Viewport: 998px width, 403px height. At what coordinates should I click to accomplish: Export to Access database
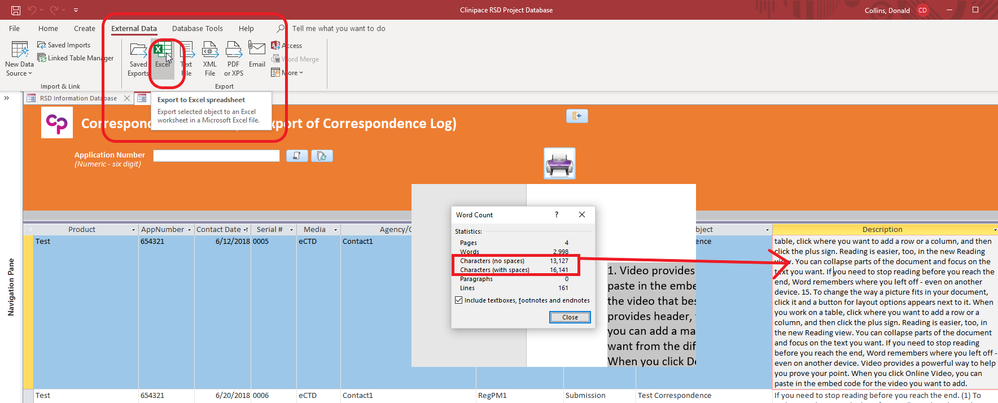286,46
